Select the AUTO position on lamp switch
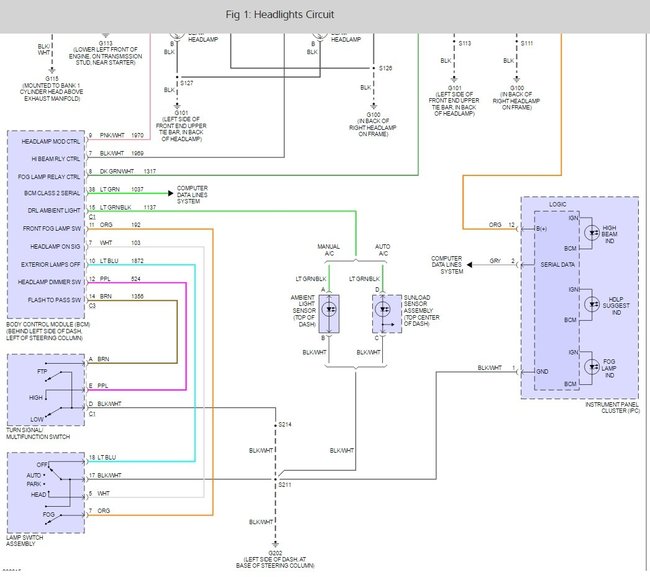650x577 pixels. (34, 475)
